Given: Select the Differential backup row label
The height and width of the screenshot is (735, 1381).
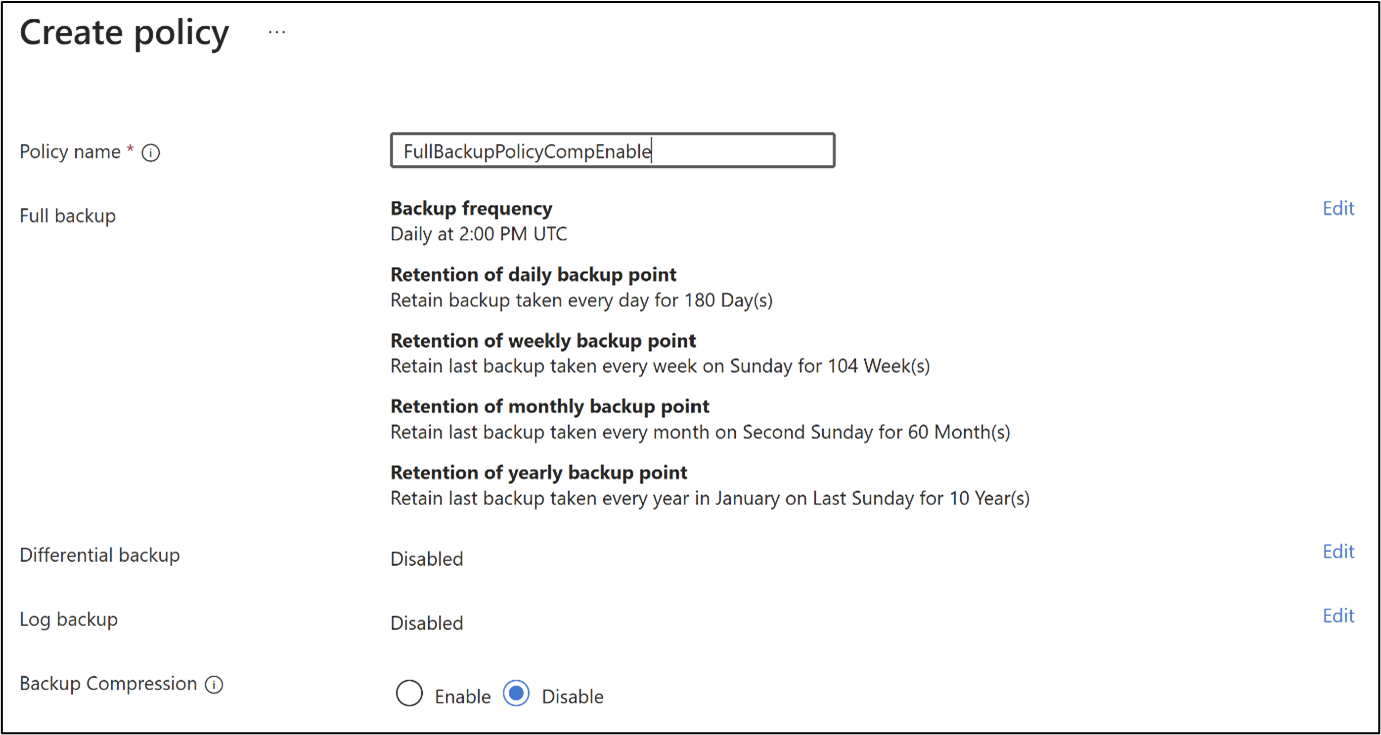Looking at the screenshot, I should coord(99,554).
